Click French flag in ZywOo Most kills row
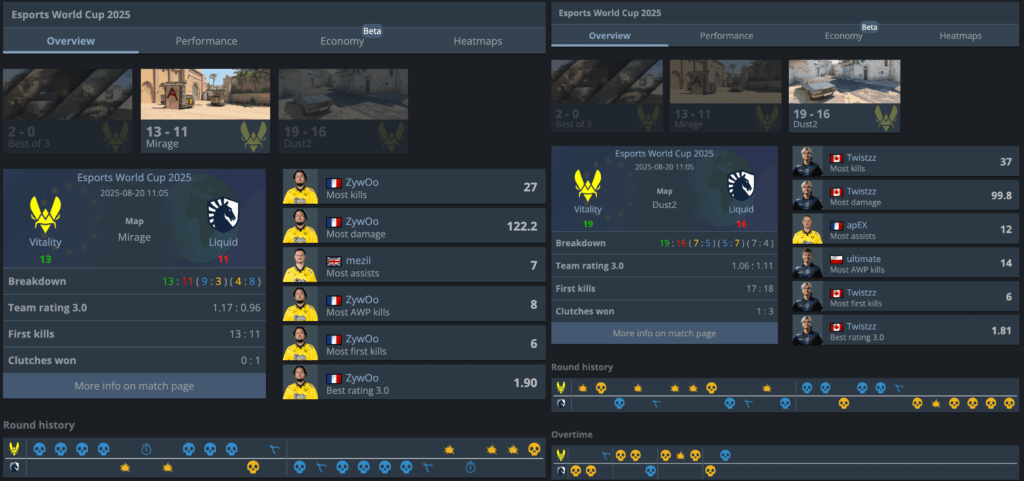 coord(334,183)
